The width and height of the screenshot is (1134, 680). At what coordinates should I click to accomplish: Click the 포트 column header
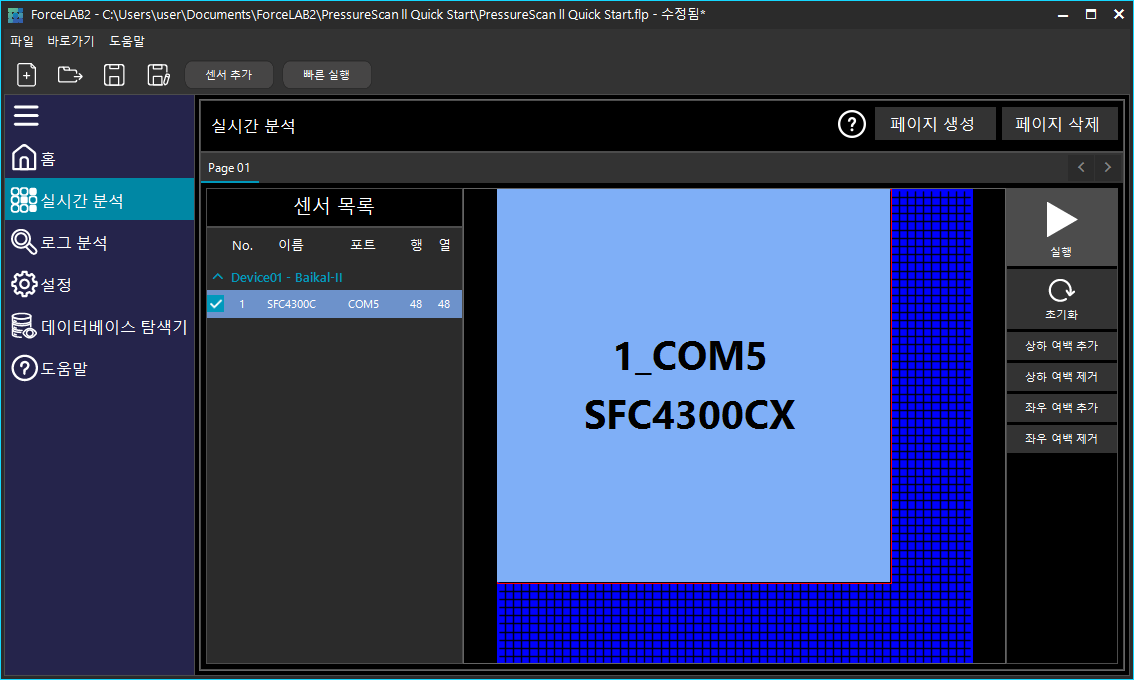pyautogui.click(x=363, y=245)
